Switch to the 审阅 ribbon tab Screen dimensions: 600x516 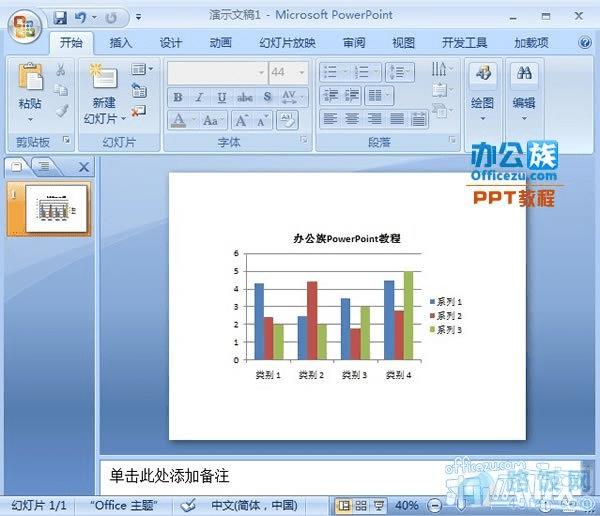tap(354, 42)
